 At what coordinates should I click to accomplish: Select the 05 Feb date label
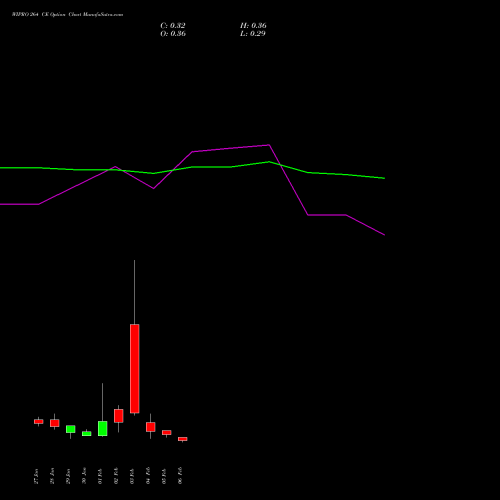click(164, 476)
